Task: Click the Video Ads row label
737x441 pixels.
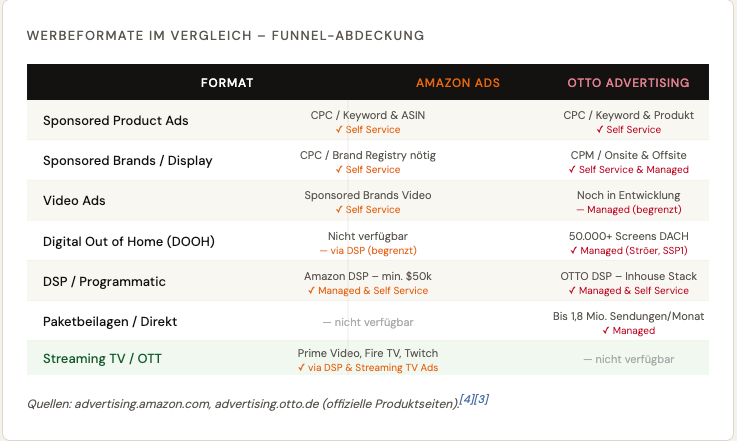Action: (x=74, y=201)
